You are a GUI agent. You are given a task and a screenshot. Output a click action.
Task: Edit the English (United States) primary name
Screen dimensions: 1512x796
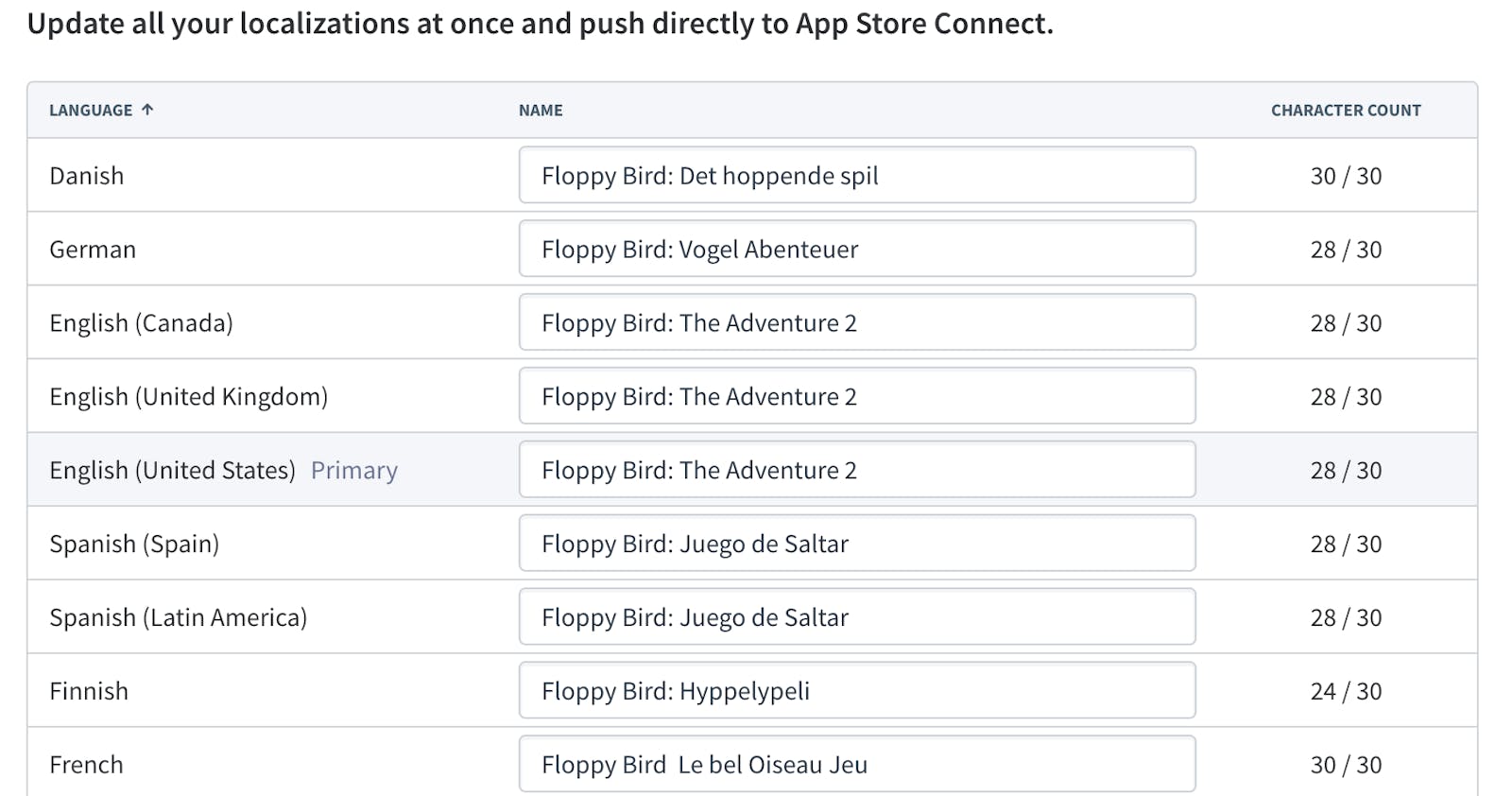pos(856,471)
